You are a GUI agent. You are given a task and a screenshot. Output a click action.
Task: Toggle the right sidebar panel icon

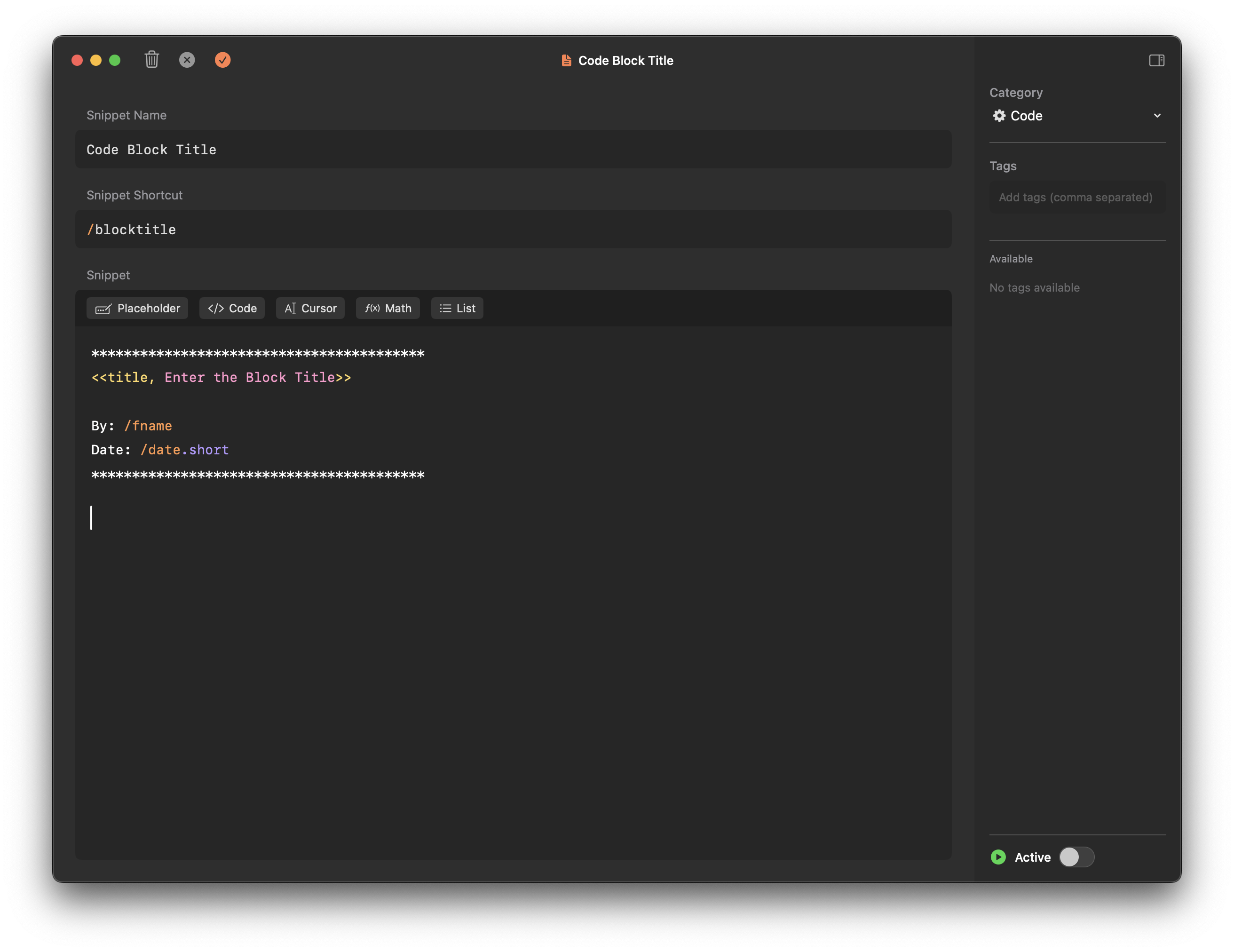pos(1157,60)
